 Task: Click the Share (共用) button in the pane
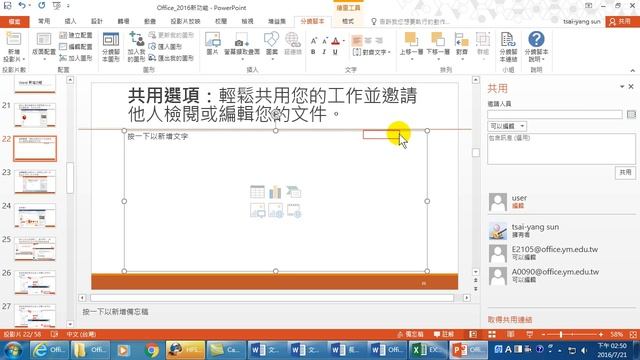coord(625,172)
